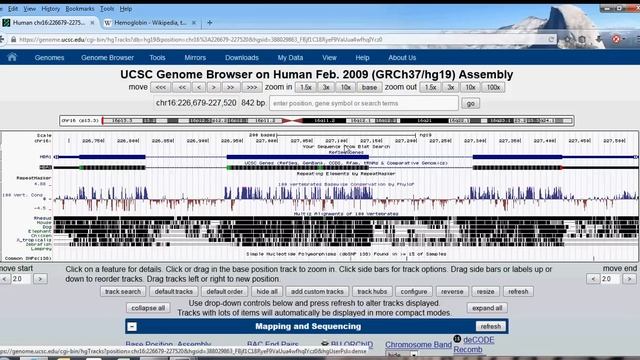The image size is (640, 360).
Task: Move view right with >> button
Action: click(231, 87)
